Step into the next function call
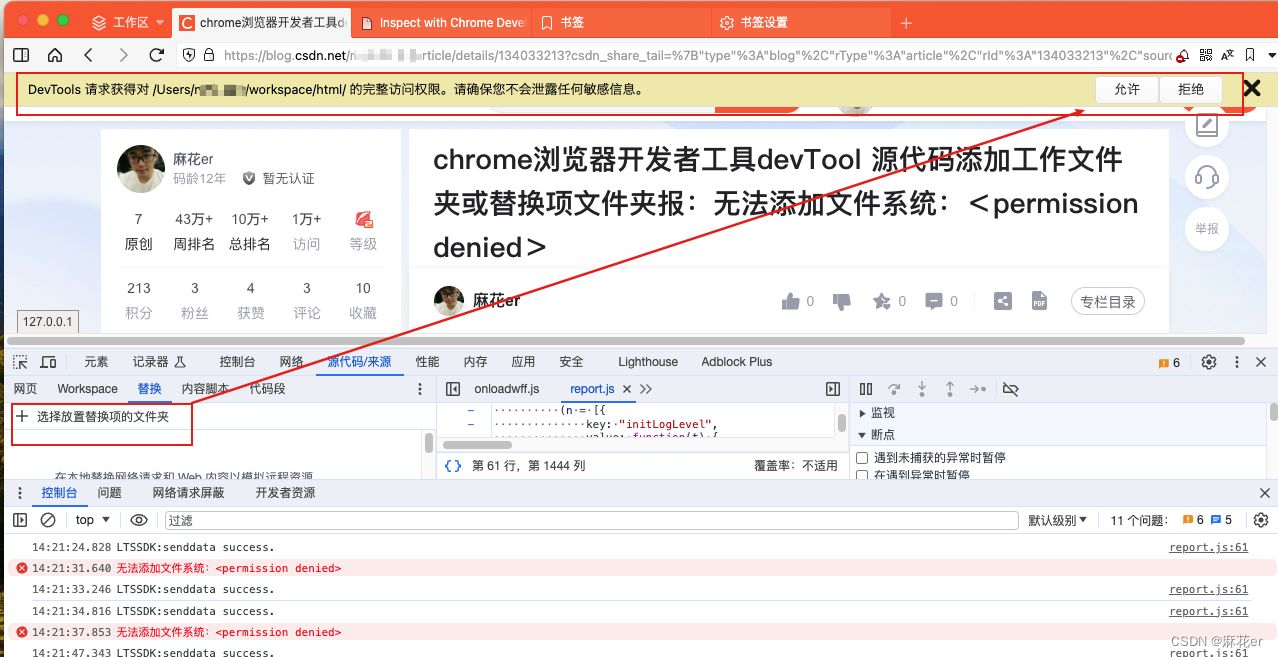The height and width of the screenshot is (657, 1278). tap(922, 388)
